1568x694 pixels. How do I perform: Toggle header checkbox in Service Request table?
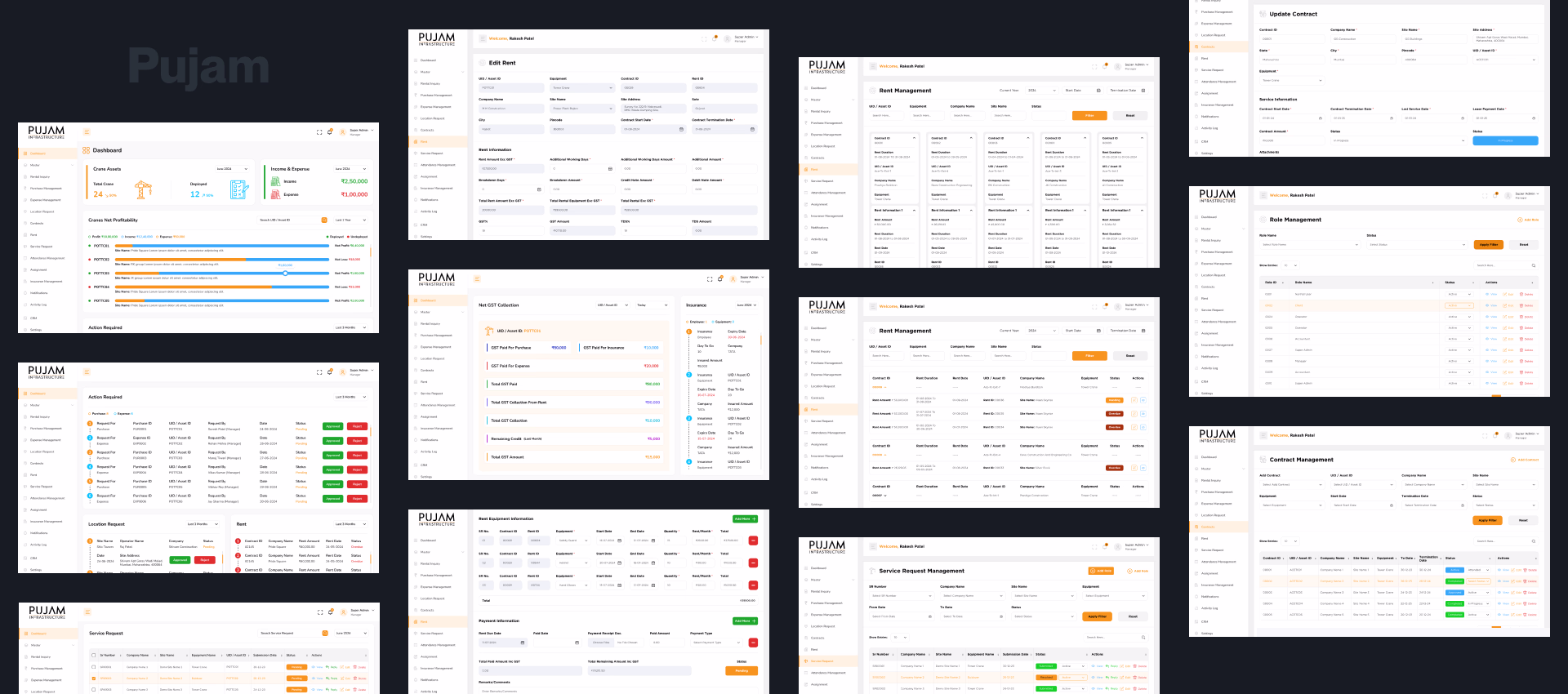coord(94,655)
